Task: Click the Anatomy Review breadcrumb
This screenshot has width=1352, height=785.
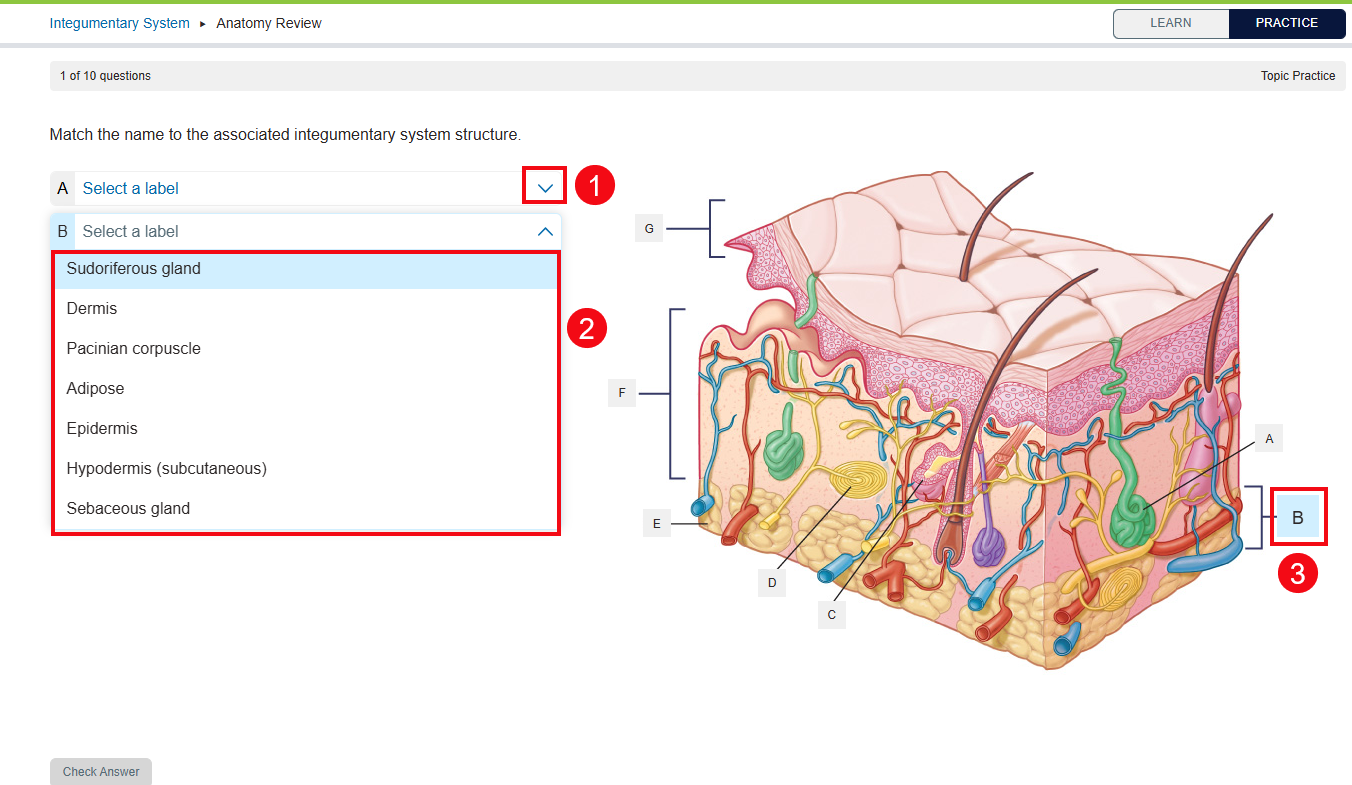Action: 268,23
